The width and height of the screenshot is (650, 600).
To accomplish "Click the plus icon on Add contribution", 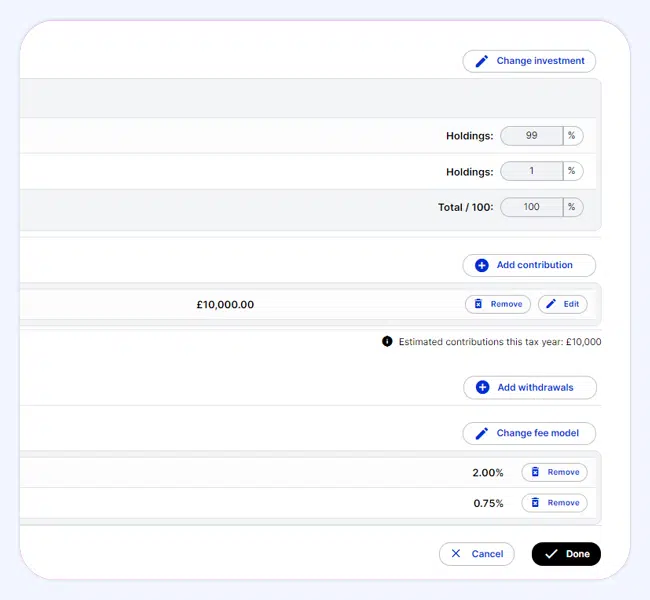I will pyautogui.click(x=482, y=265).
